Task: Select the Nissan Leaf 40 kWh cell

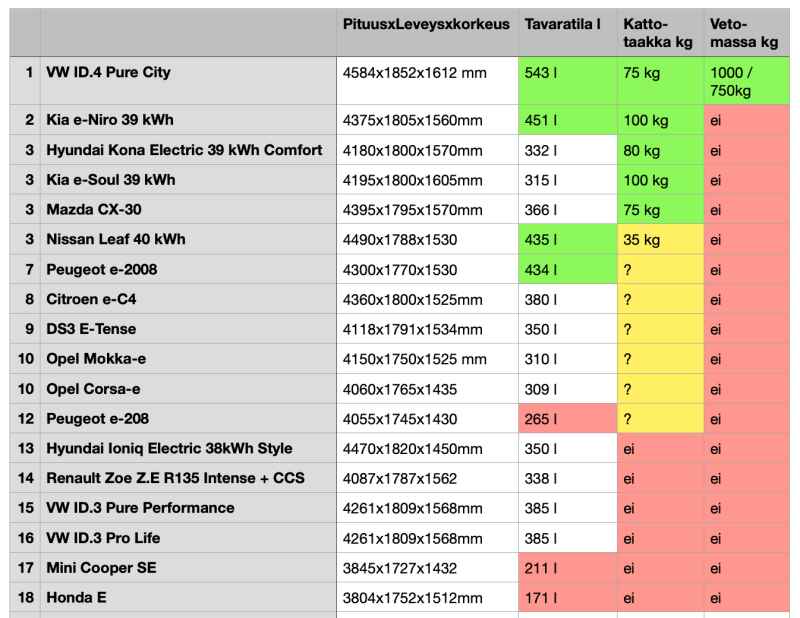Action: point(188,240)
